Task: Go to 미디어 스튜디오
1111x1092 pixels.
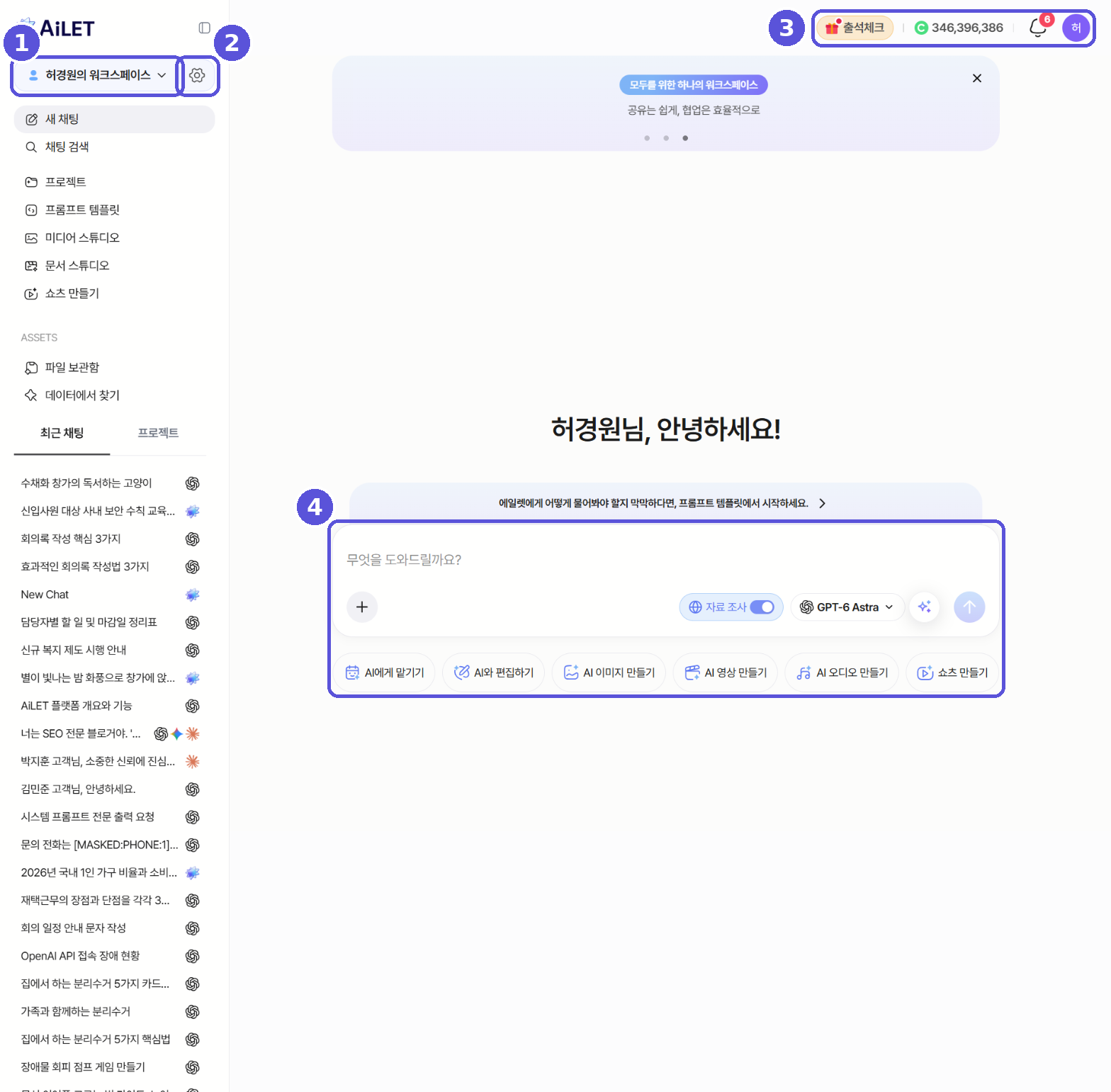Action: pyautogui.click(x=114, y=237)
